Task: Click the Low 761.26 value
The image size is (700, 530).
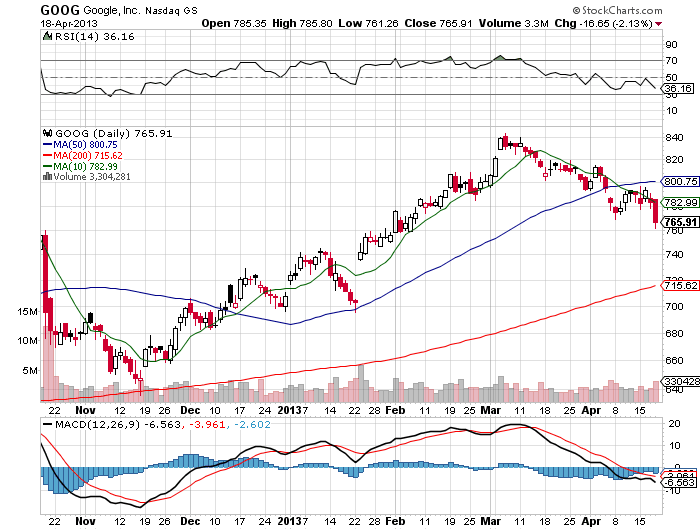Action: click(368, 24)
